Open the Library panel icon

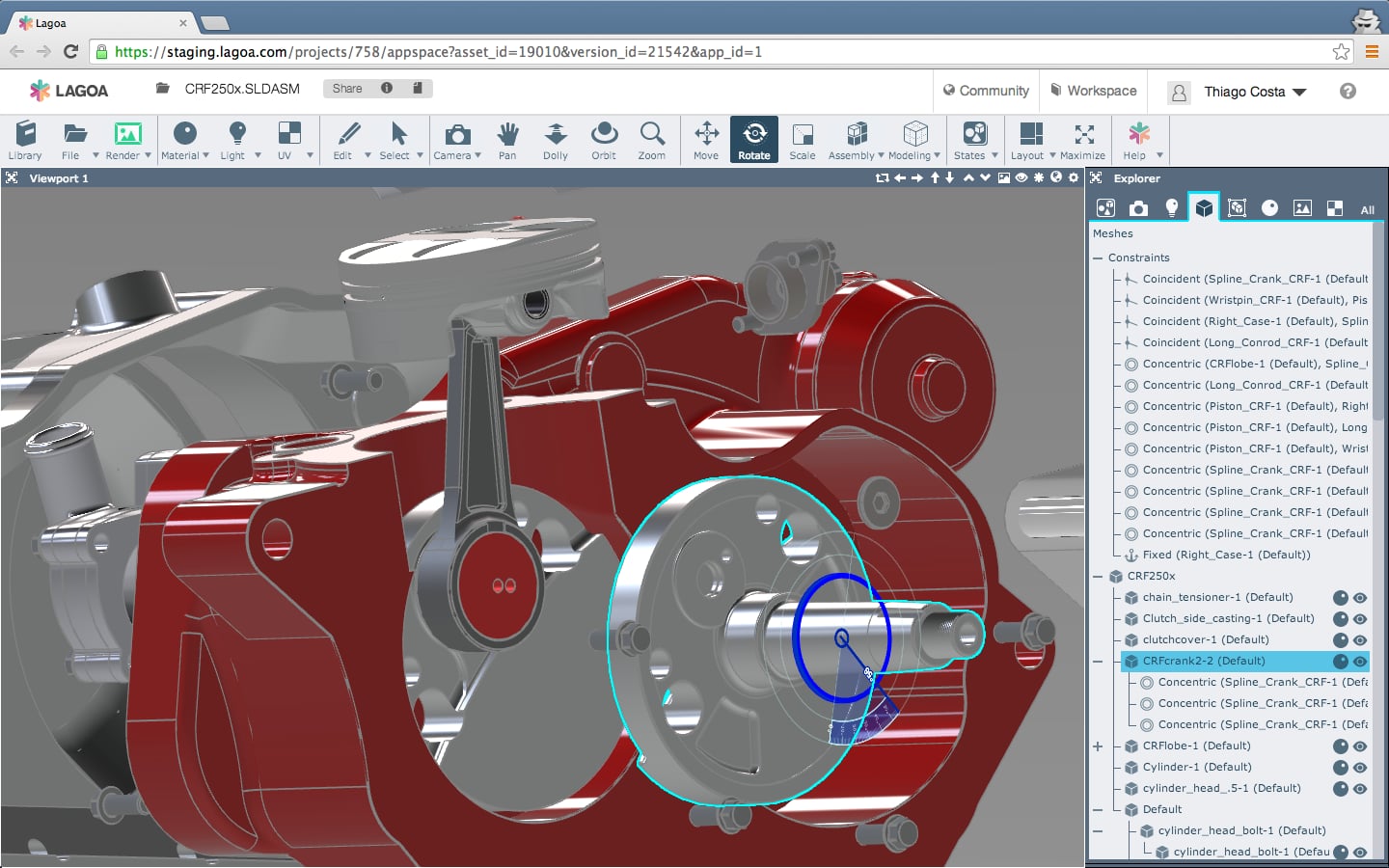pyautogui.click(x=25, y=141)
